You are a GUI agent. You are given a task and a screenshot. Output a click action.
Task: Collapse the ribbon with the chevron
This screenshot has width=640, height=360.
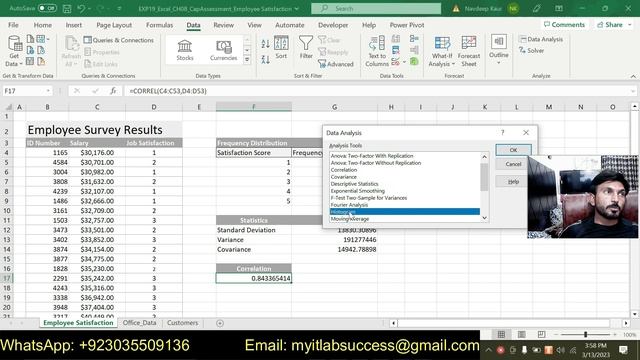pyautogui.click(x=633, y=76)
